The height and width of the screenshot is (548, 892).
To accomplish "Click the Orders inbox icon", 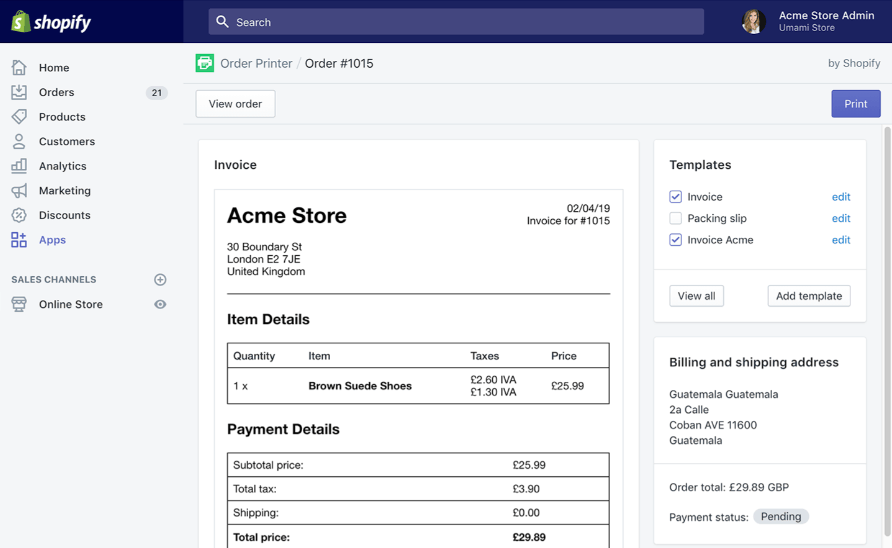I will click(x=19, y=92).
